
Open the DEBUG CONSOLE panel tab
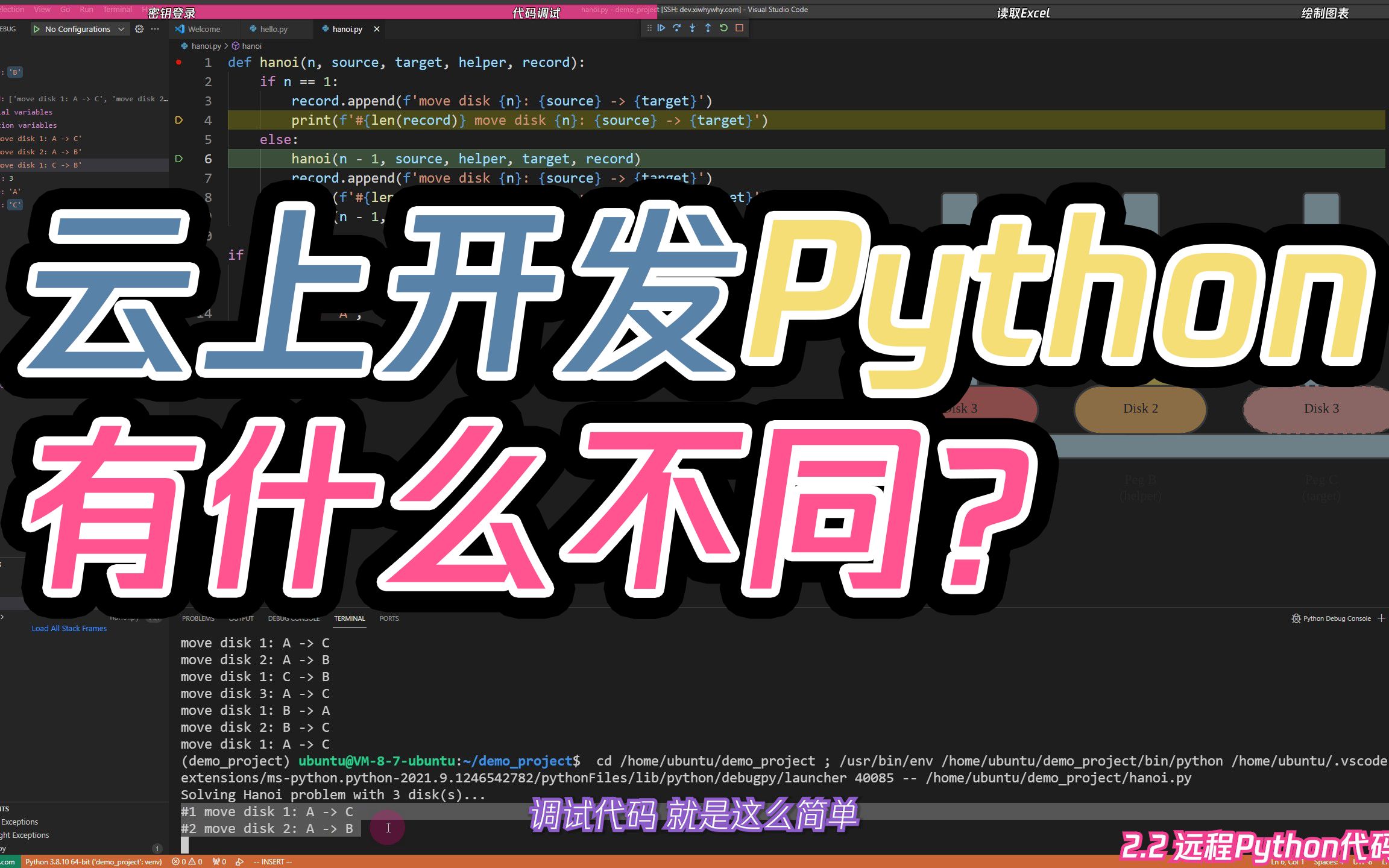coord(294,618)
